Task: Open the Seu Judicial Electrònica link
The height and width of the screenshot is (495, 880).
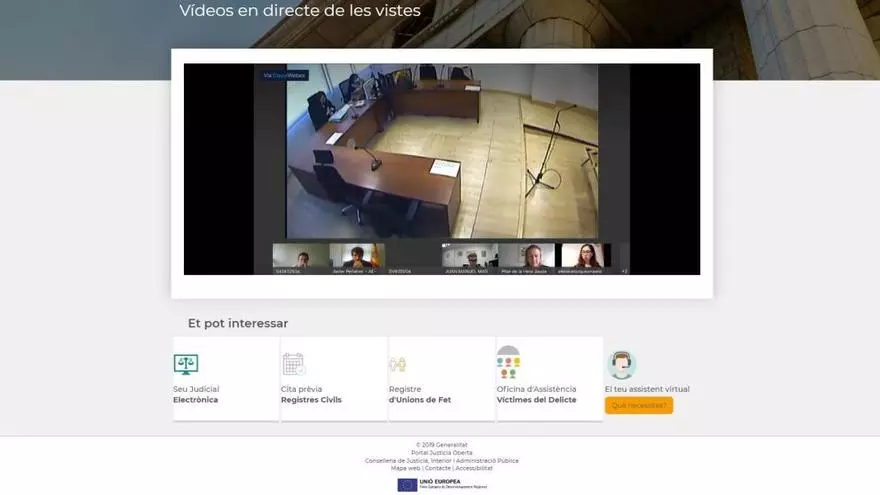Action: (196, 394)
